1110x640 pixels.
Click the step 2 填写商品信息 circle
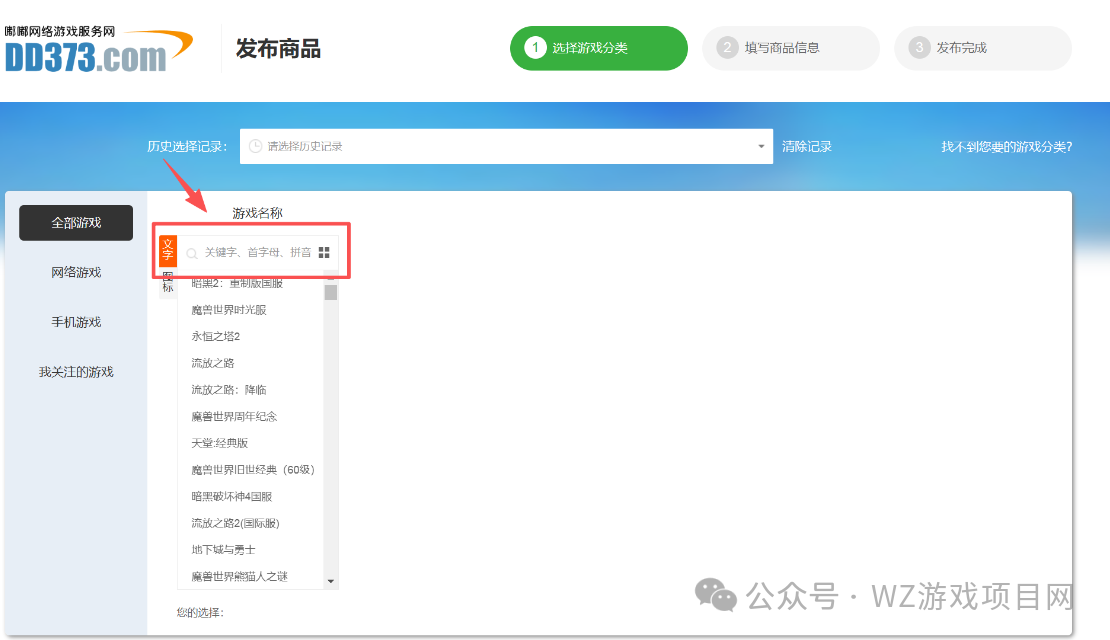(727, 48)
